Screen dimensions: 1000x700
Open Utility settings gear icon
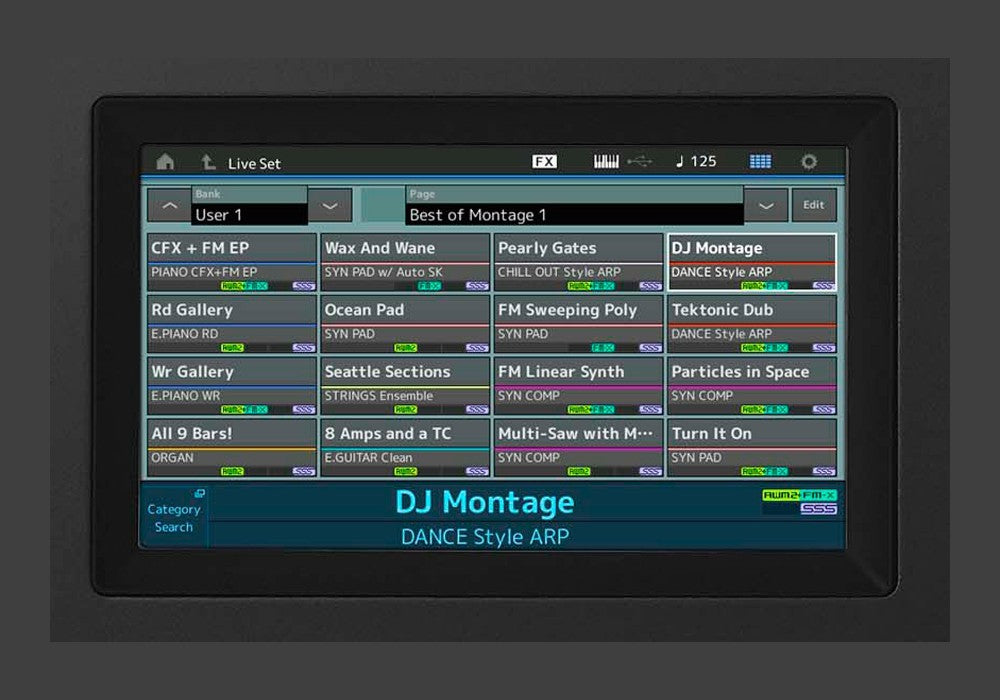[x=809, y=162]
